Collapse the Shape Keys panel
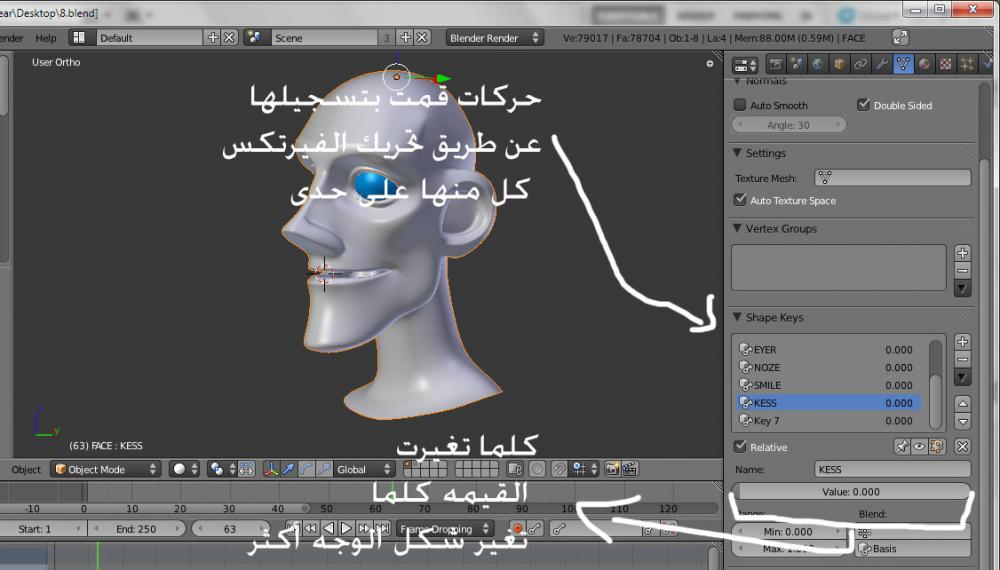 pos(738,316)
